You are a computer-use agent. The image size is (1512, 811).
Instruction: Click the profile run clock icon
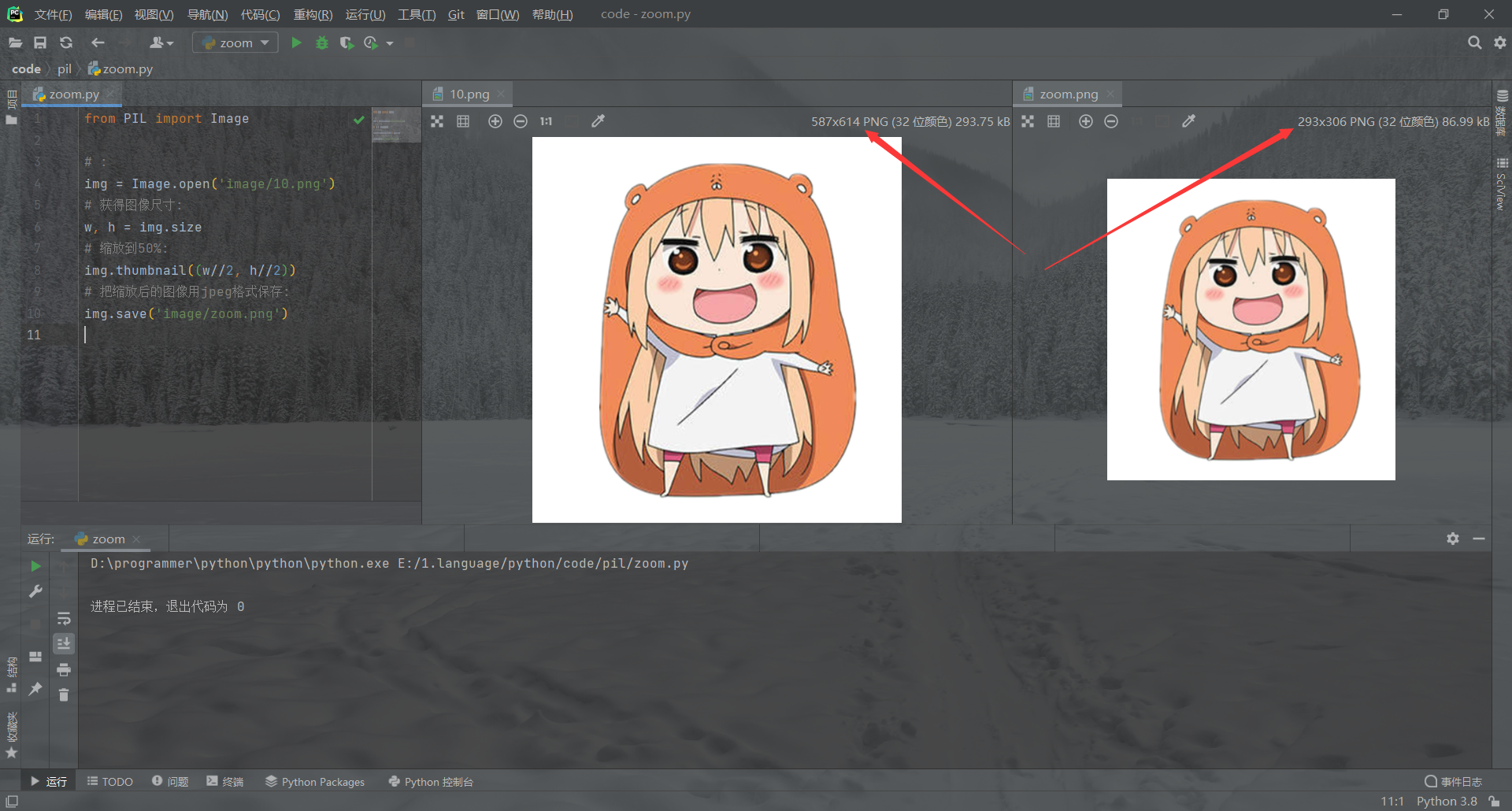(x=371, y=43)
